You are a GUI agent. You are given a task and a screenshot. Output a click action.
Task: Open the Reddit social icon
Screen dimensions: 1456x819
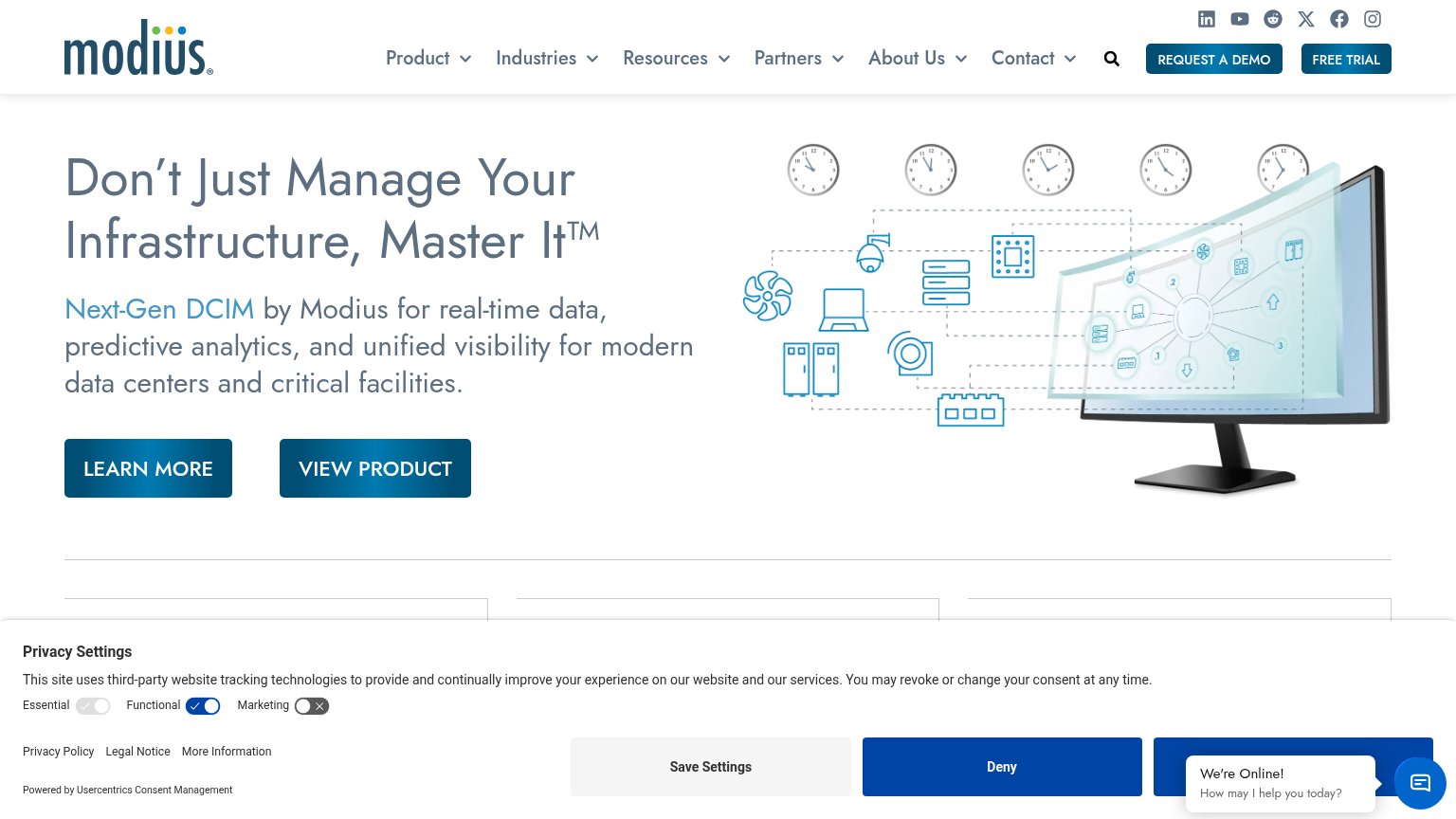[x=1273, y=19]
